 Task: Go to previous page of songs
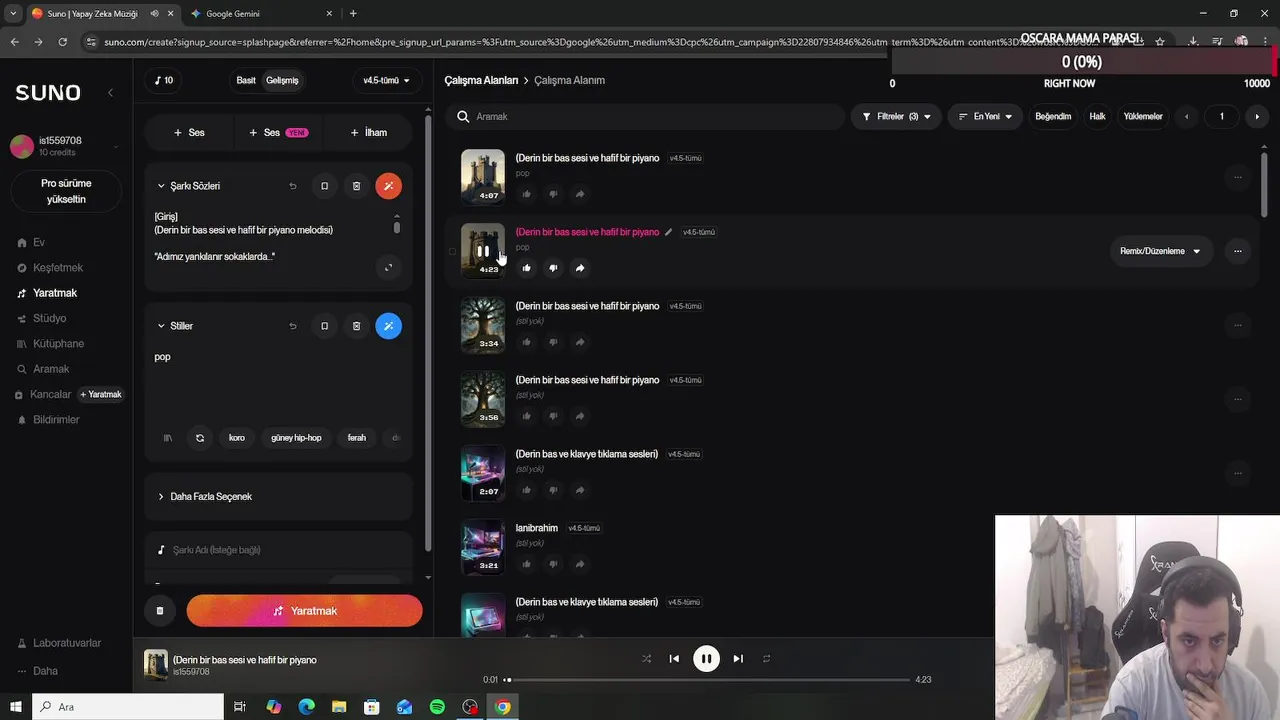pyautogui.click(x=1187, y=117)
